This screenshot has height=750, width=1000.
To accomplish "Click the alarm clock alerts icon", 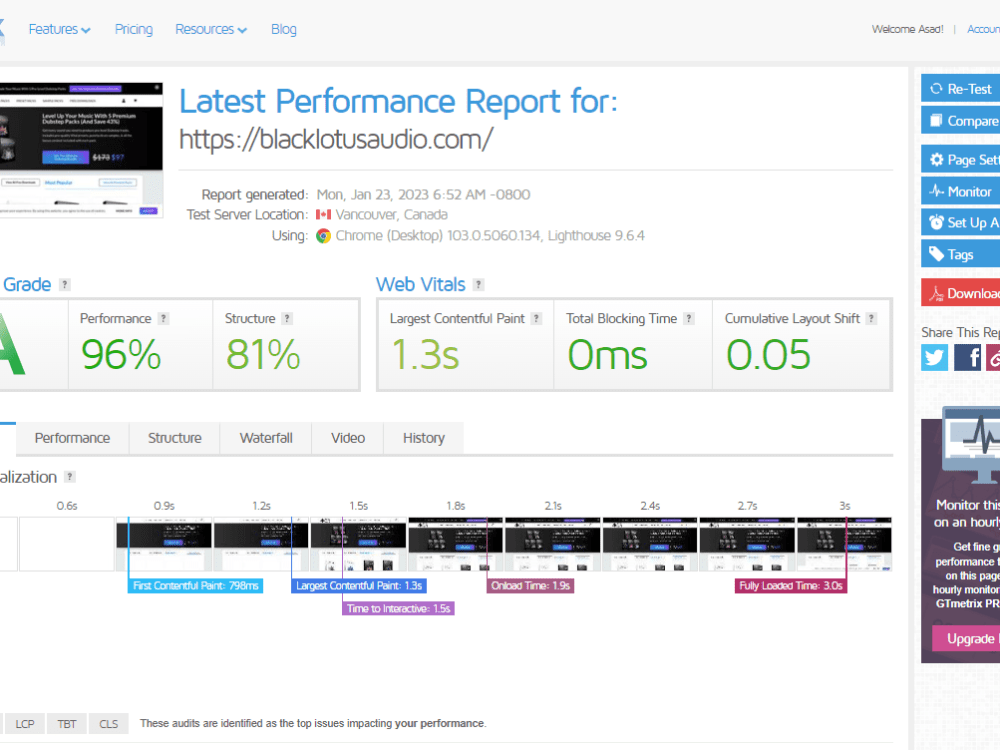I will click(x=936, y=222).
